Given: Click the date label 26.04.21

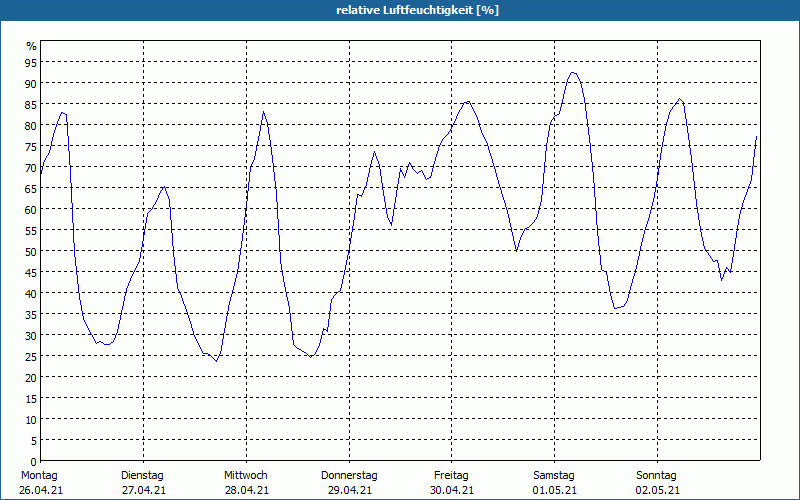Looking at the screenshot, I should (x=40, y=490).
